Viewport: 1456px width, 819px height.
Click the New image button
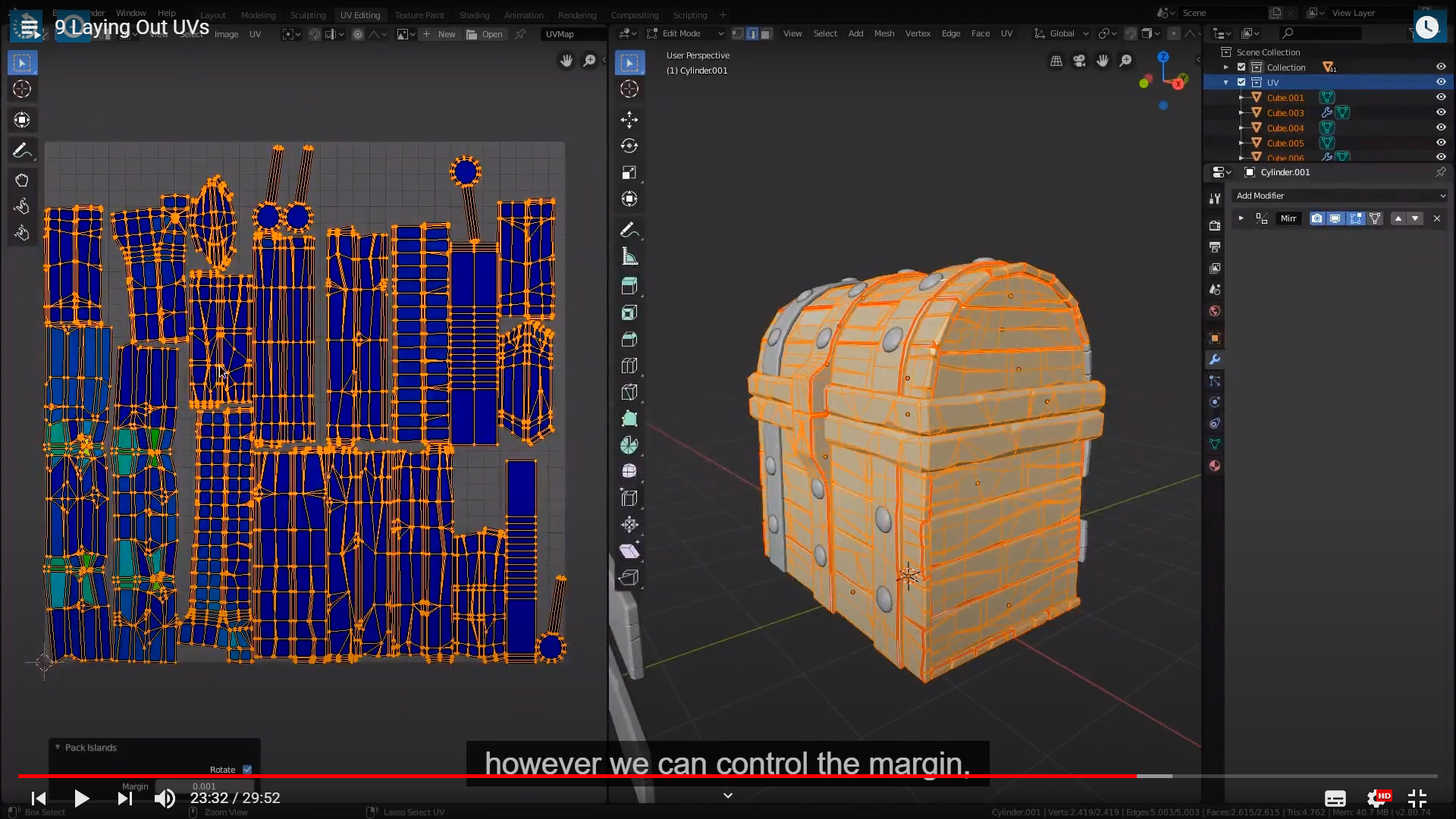[439, 34]
